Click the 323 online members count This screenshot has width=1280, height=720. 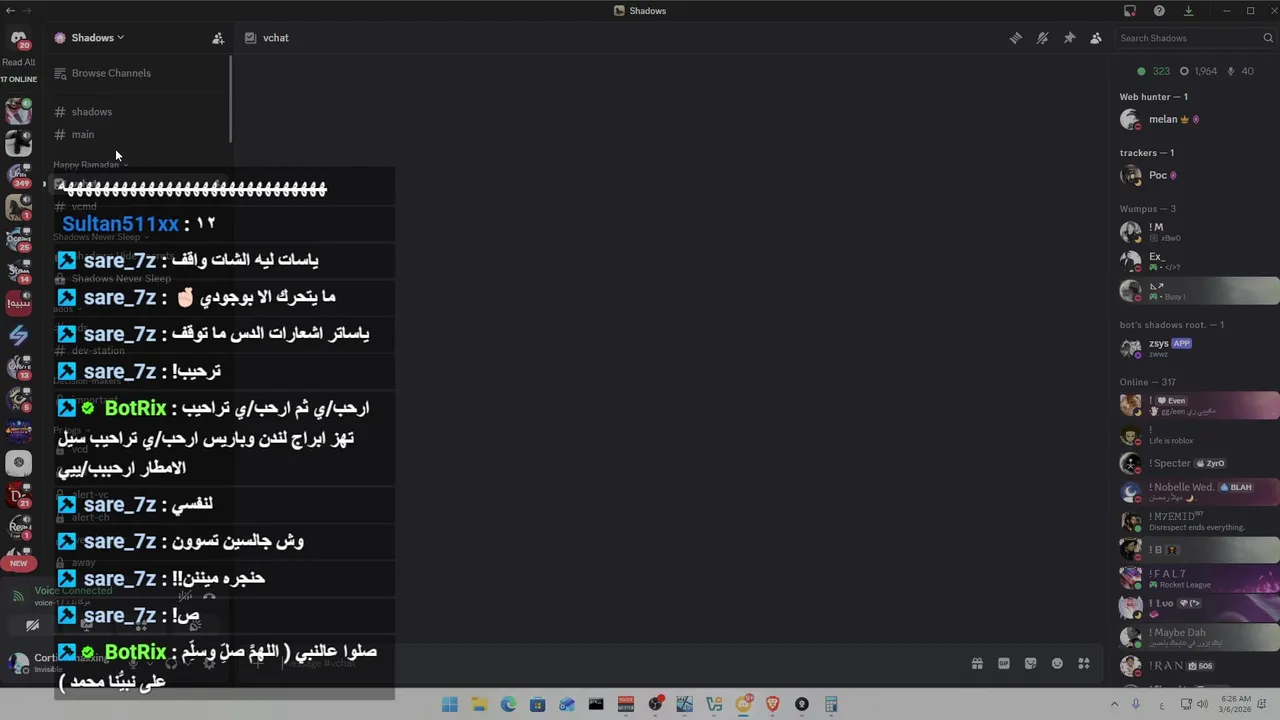click(1154, 71)
